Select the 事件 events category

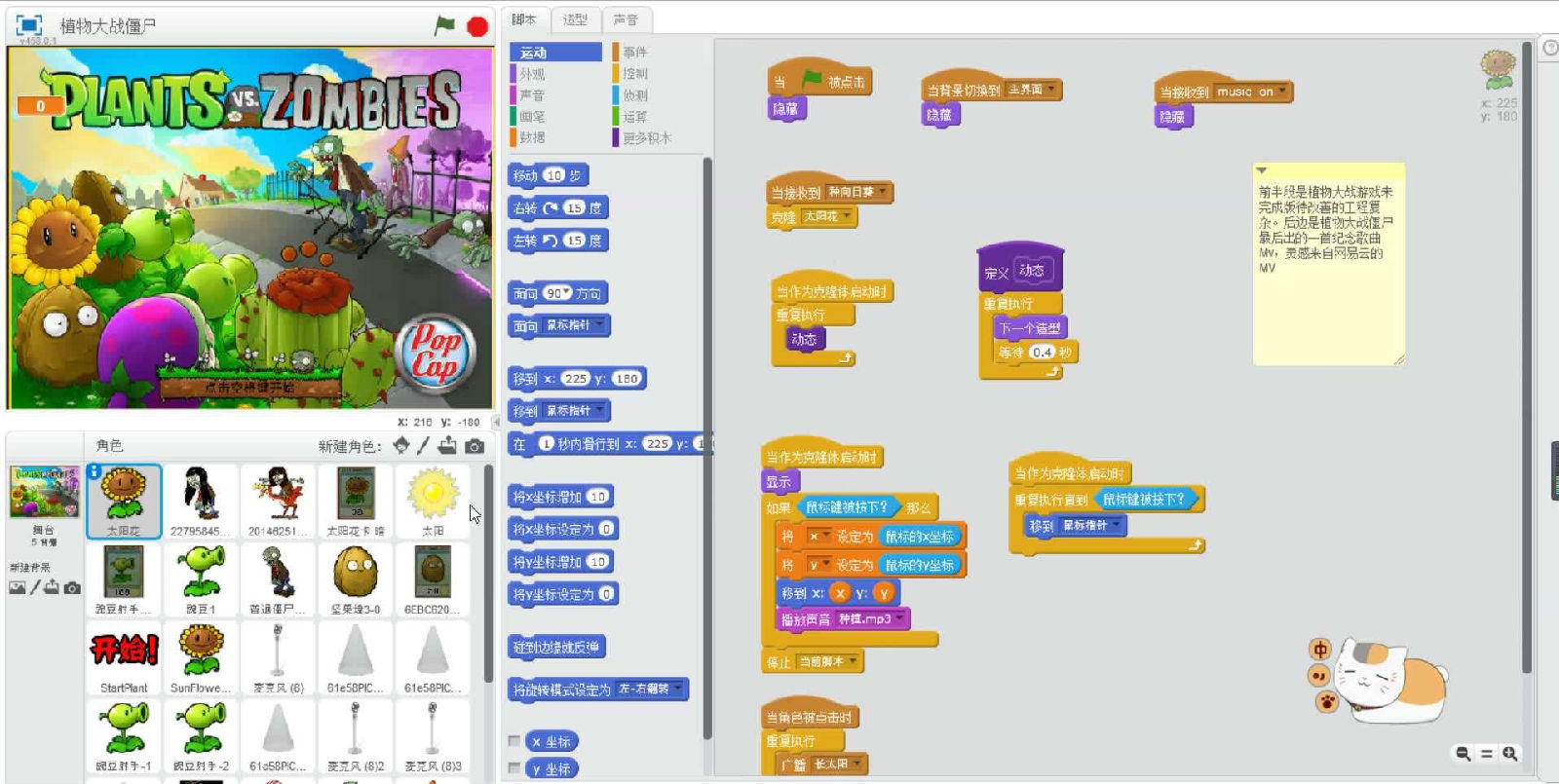(656, 53)
